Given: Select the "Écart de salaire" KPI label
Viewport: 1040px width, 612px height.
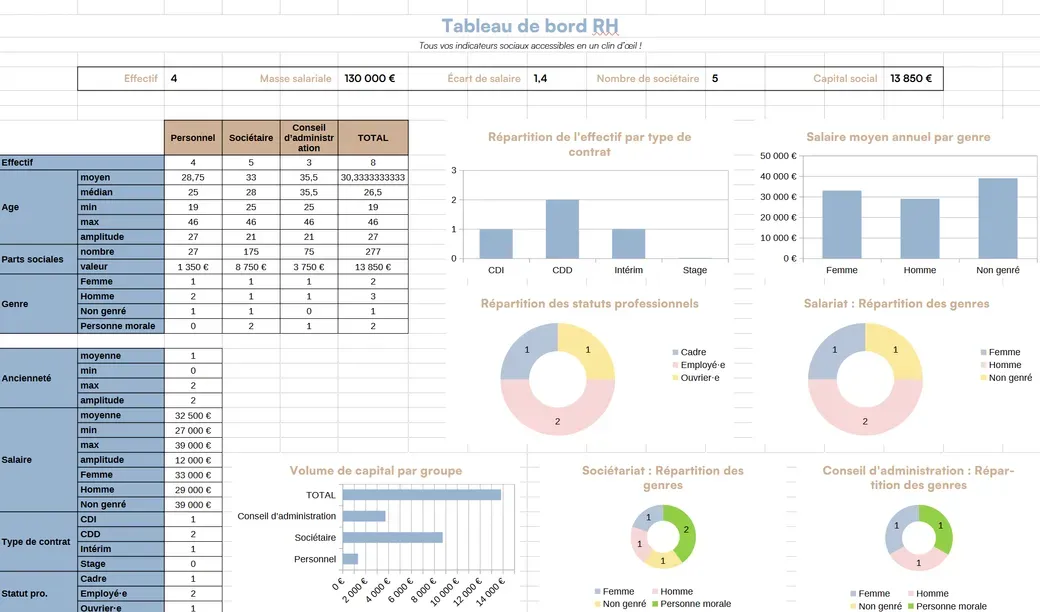Looking at the screenshot, I should tap(484, 78).
